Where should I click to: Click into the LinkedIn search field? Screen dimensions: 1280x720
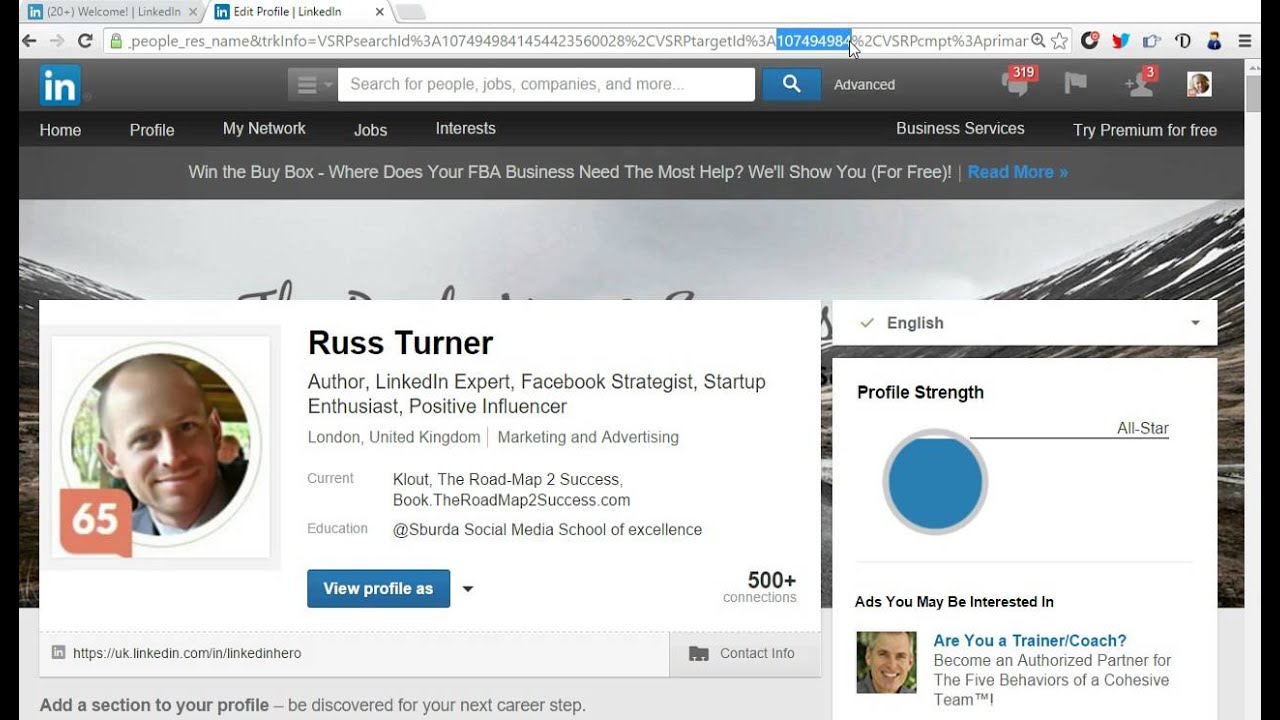546,85
